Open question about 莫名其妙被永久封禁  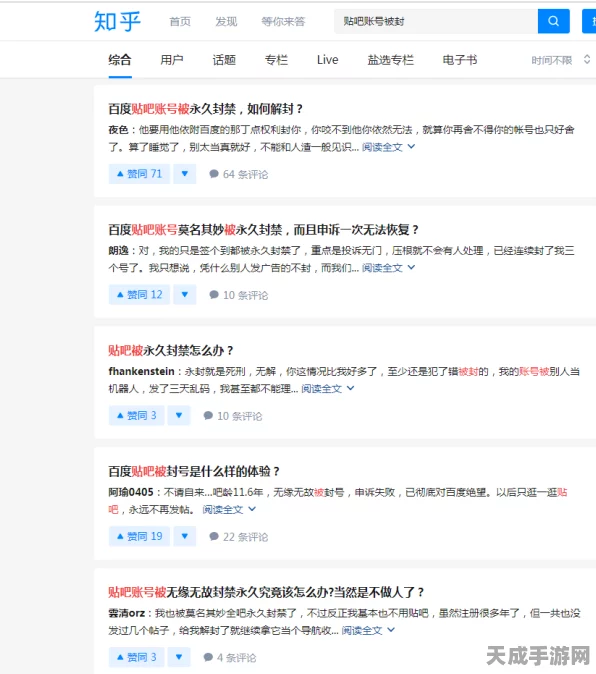point(263,230)
